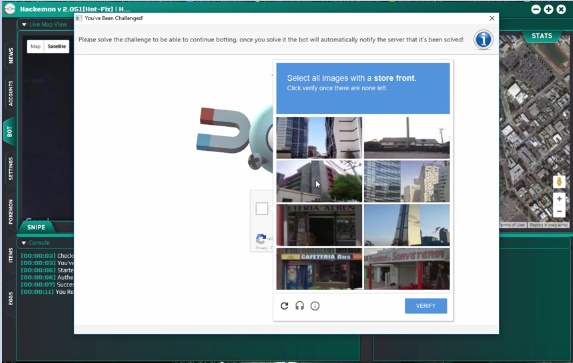Open the POKEMON sidebar tab
This screenshot has height=363, width=573.
[10, 212]
